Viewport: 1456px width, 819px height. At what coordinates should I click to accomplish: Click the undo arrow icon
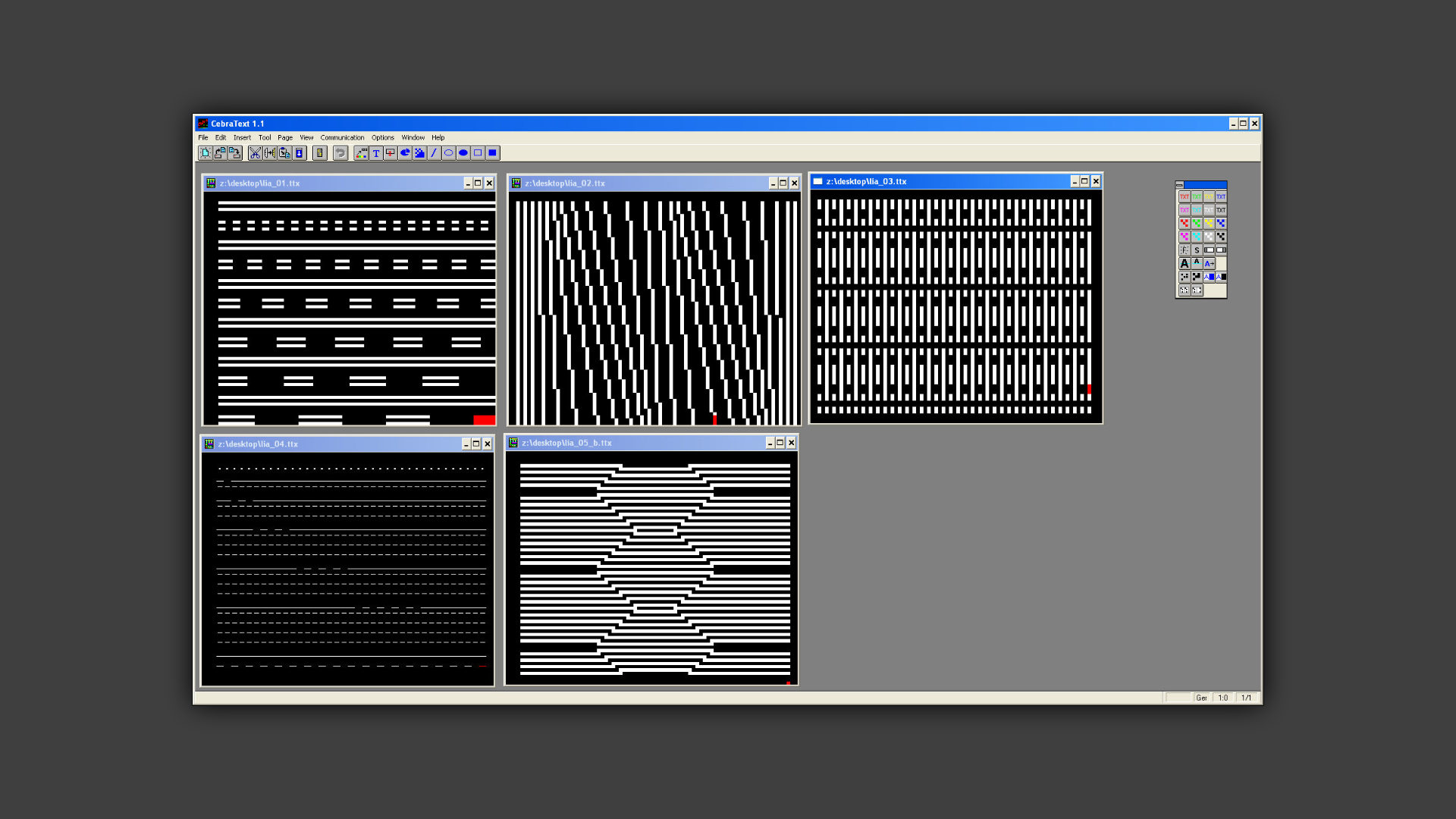[x=340, y=153]
